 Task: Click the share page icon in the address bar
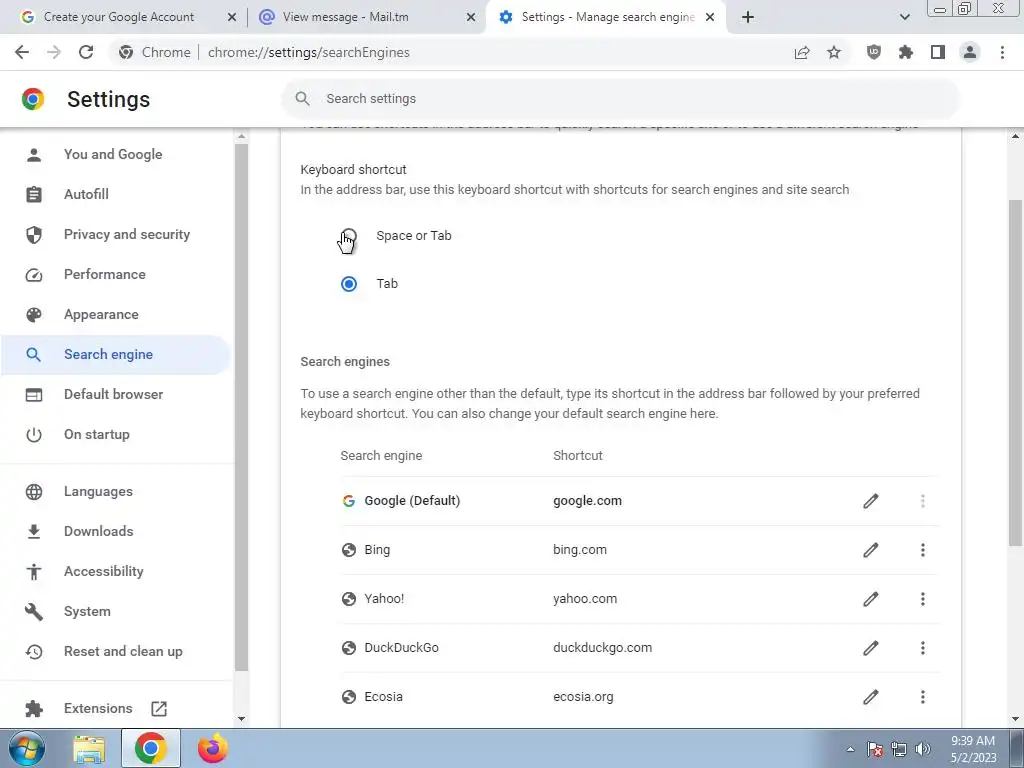802,52
